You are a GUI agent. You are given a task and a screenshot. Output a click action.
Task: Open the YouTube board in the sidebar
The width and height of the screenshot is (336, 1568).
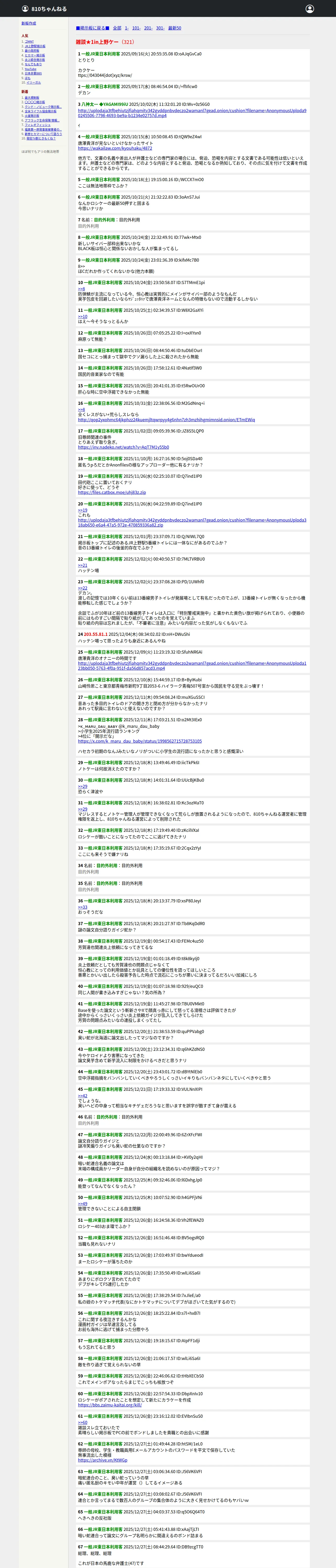[31, 69]
